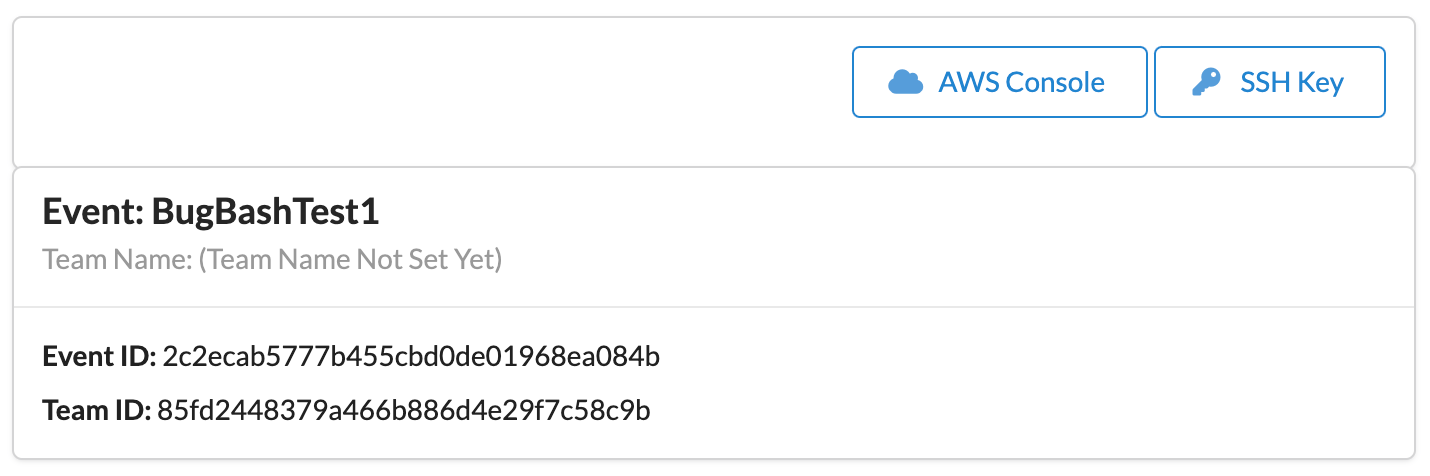Click the cloud icon for AWS Console
Viewport: 1430px width, 476px height.
pos(905,82)
